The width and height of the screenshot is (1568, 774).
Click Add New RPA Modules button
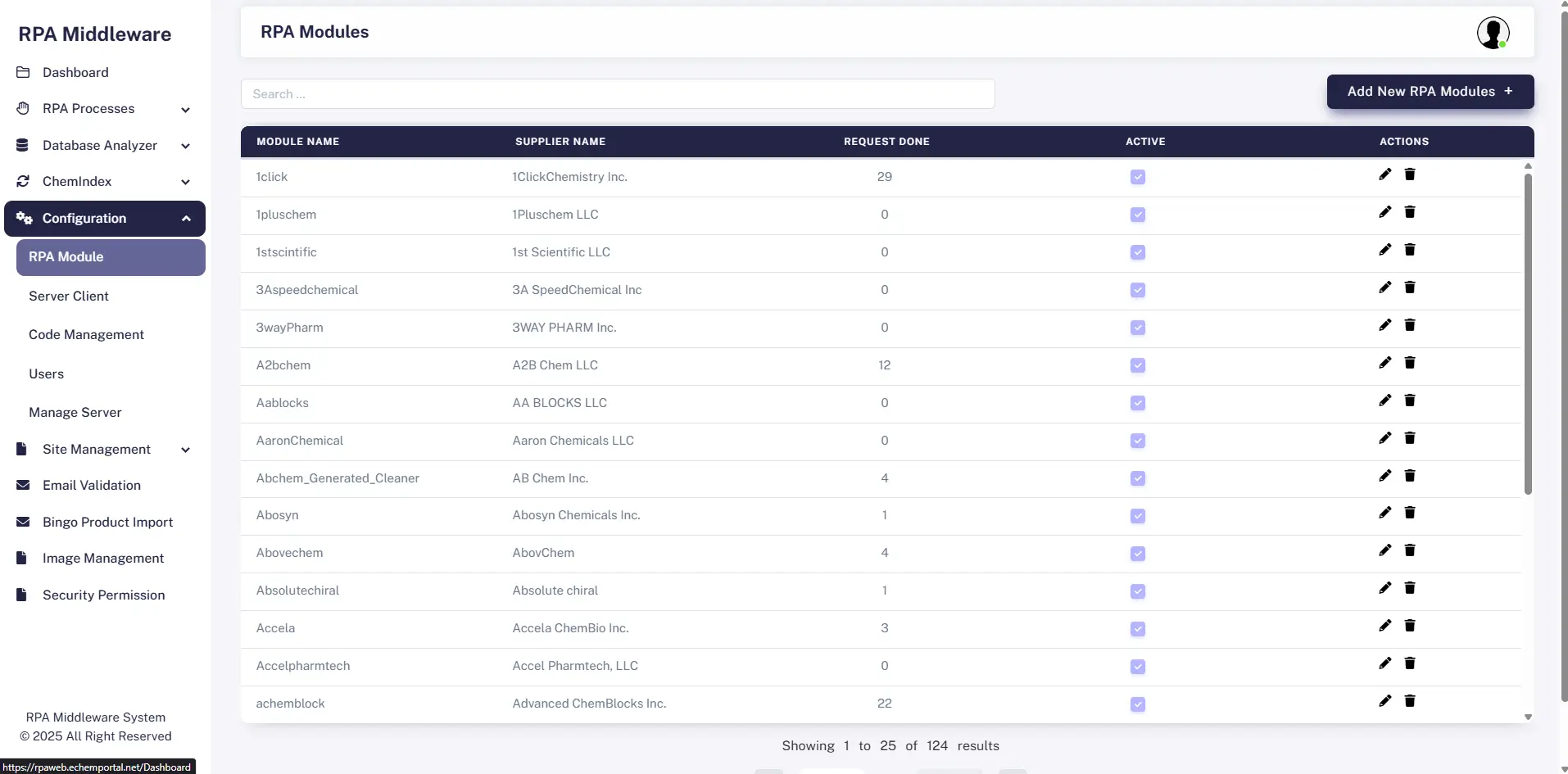(1430, 92)
